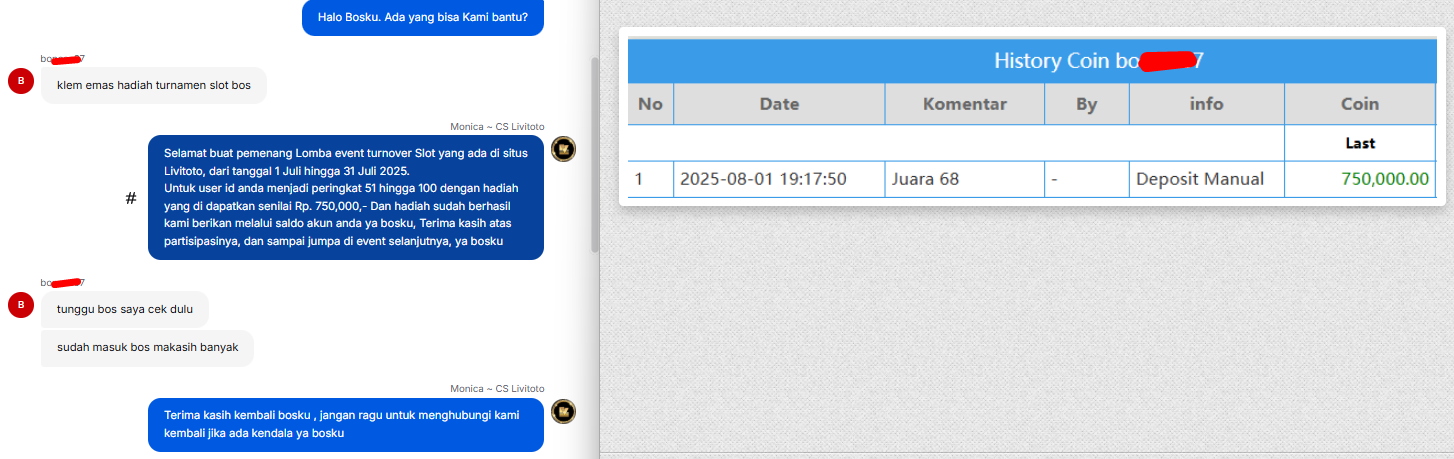Image resolution: width=1454 pixels, height=459 pixels.
Task: Click the user avatar beside "klem emas hadiah" message
Action: click(21, 81)
